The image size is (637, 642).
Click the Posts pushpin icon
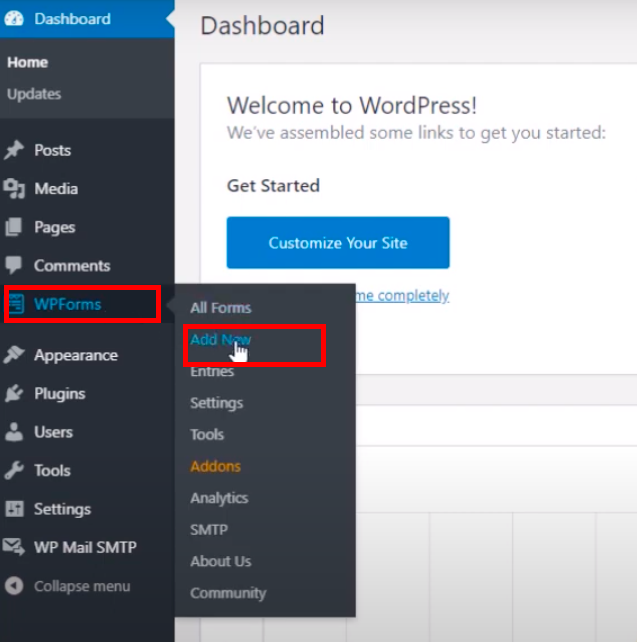[14, 150]
